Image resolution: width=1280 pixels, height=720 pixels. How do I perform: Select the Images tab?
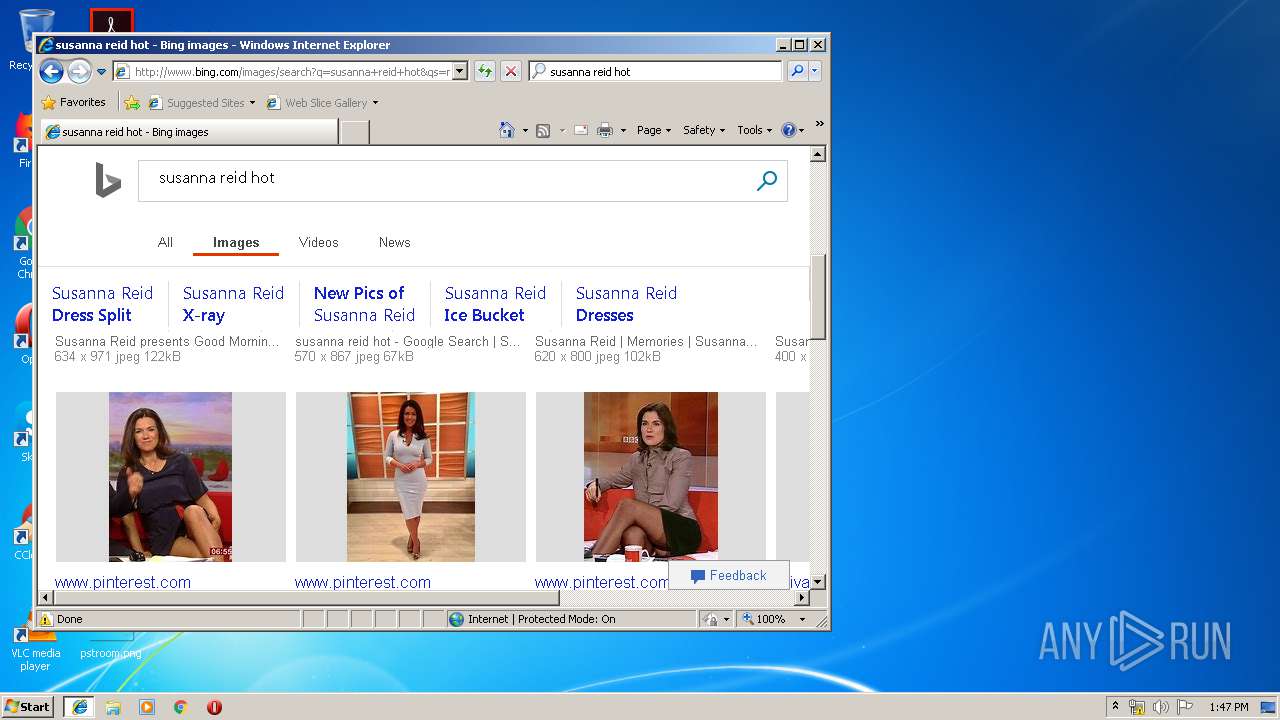point(236,242)
